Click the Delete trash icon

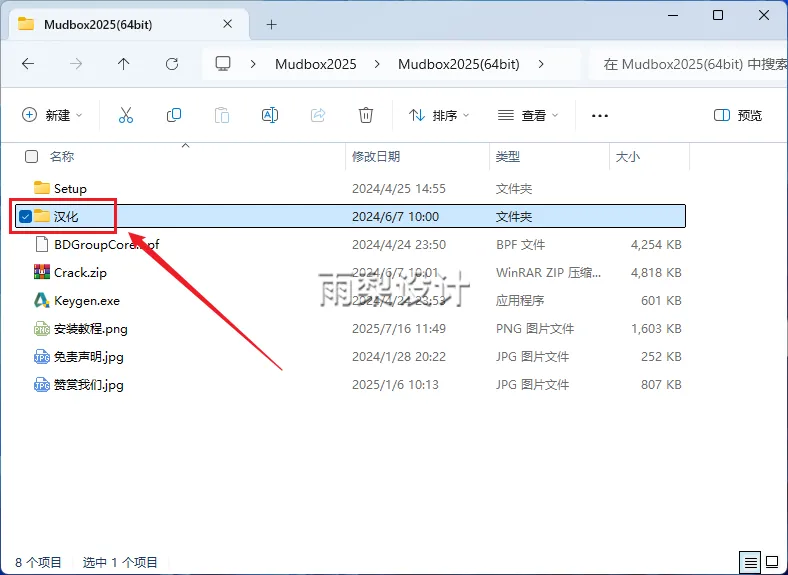pos(366,116)
